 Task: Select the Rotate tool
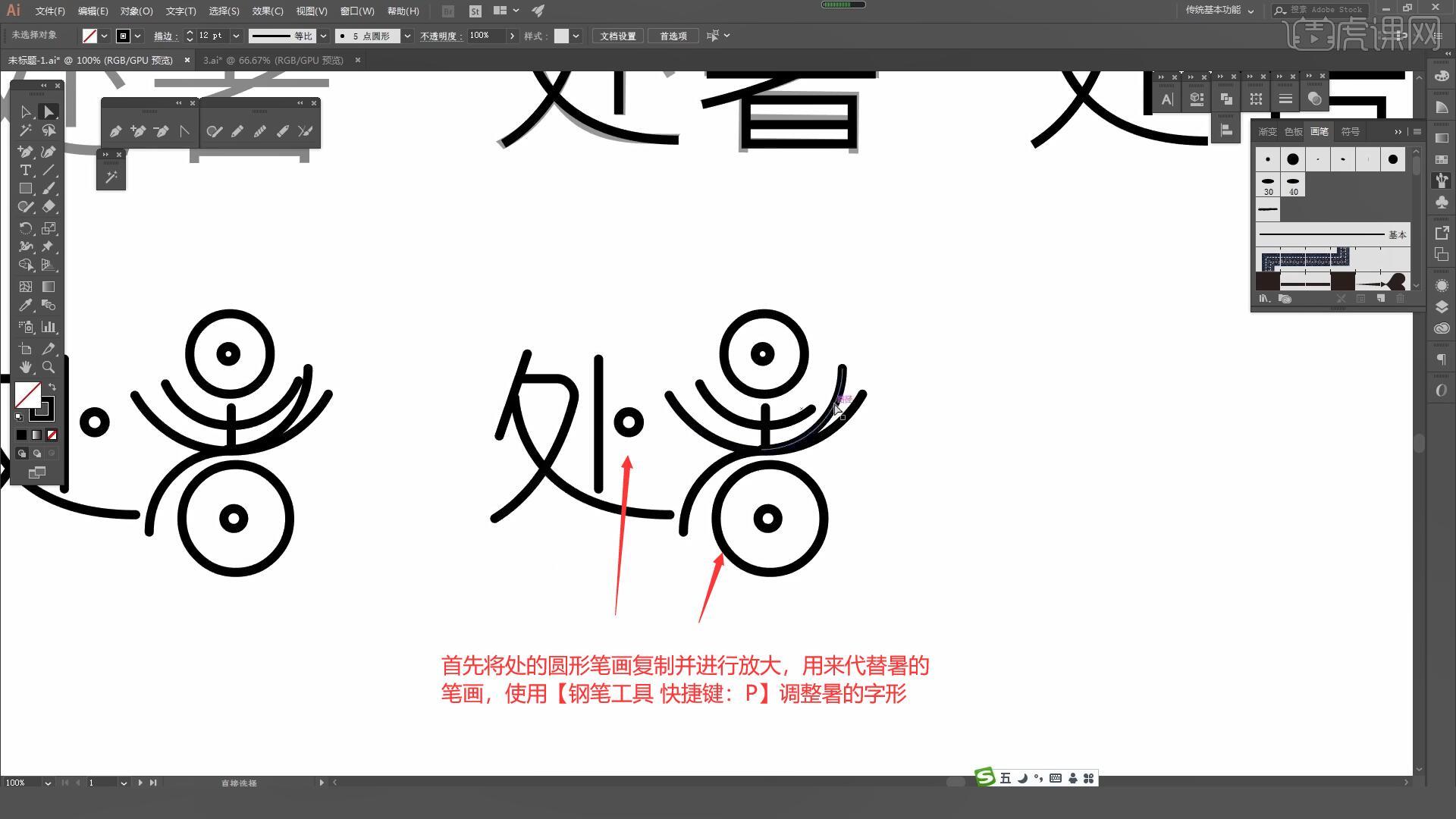(26, 228)
